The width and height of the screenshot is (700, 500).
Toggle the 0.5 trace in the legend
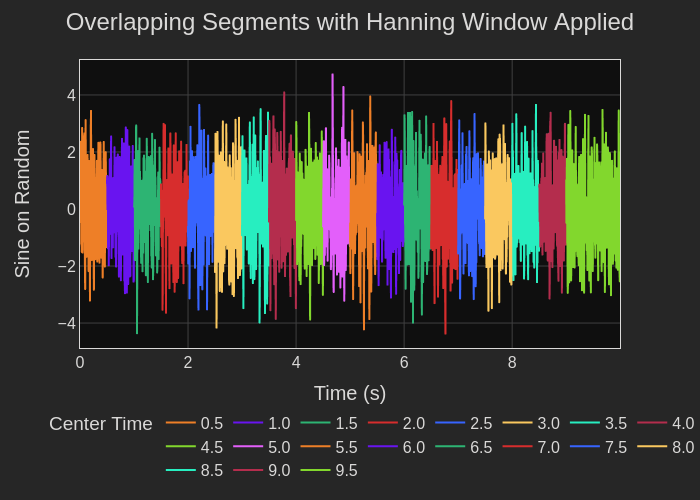click(x=211, y=423)
